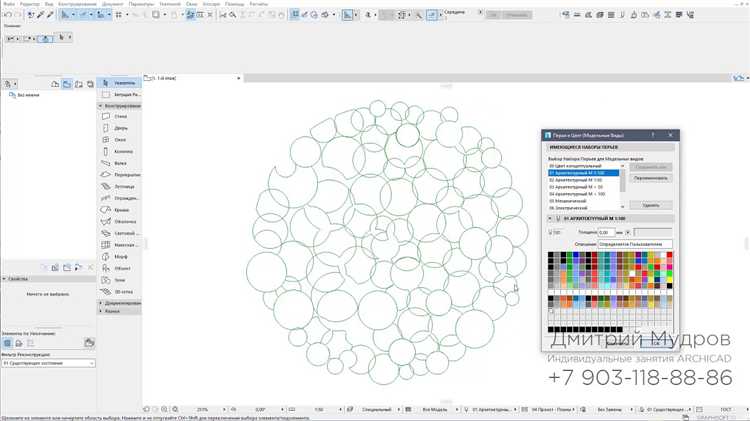Open the Редактор menu
750x421 pixels.
(x=30, y=4)
